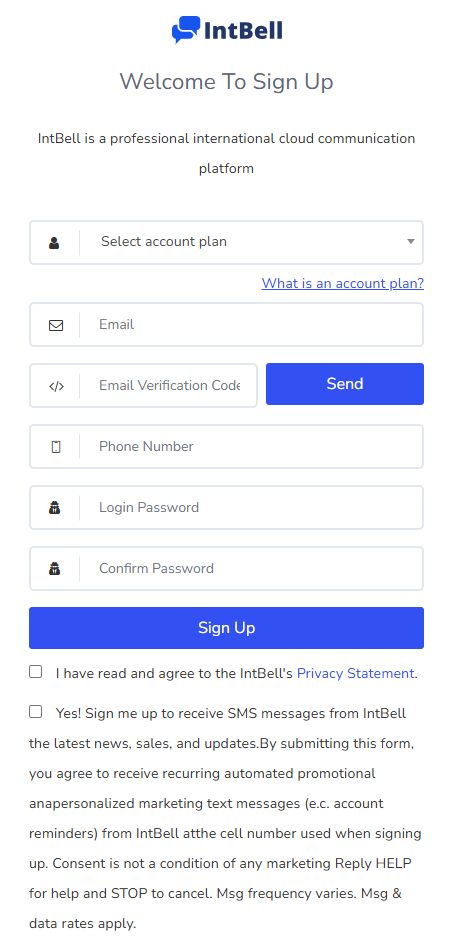Click the IntBell chat bubble logo
Screen dimensions: 449x946
(x=186, y=30)
